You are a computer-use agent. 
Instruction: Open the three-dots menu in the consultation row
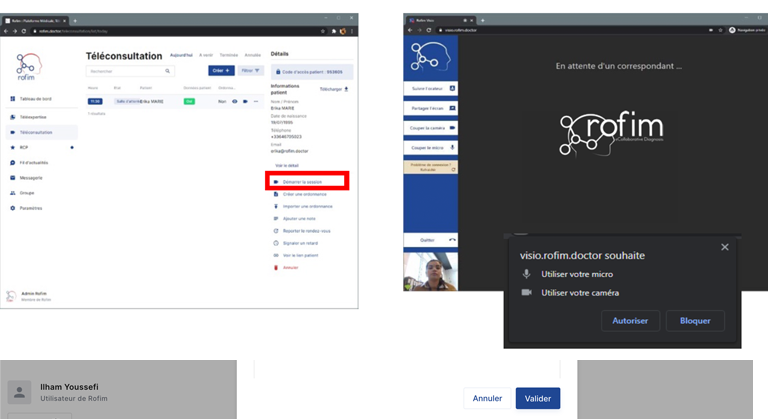pos(256,101)
